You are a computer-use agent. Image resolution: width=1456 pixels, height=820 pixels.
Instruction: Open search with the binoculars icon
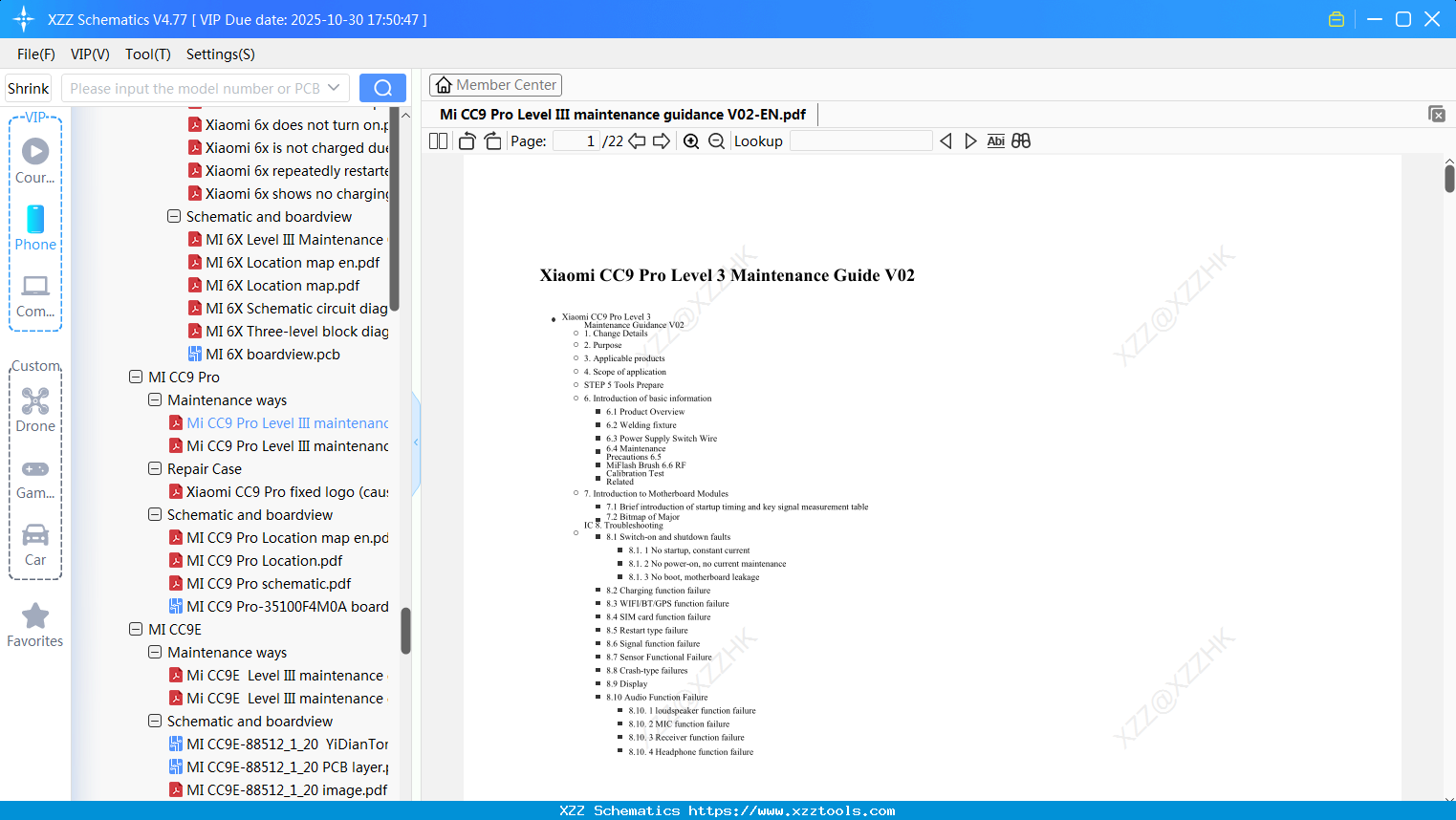[1020, 140]
